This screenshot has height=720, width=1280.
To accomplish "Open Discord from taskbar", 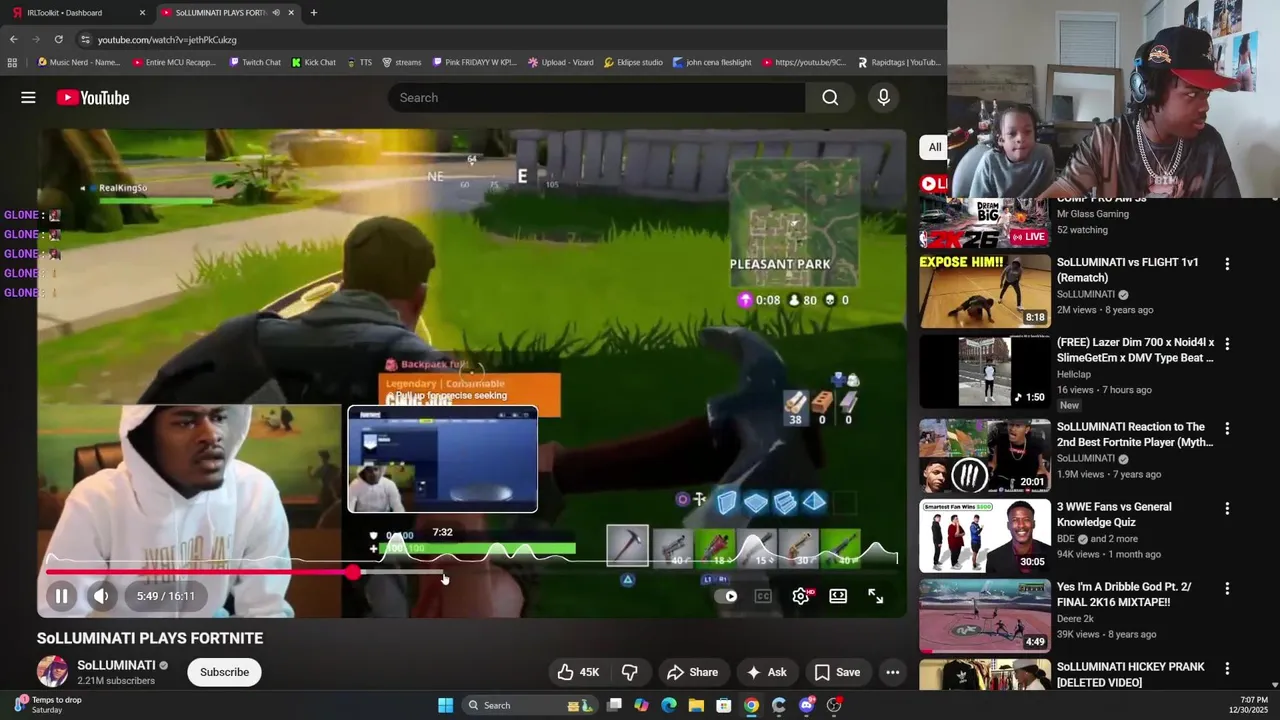I will pyautogui.click(x=807, y=705).
